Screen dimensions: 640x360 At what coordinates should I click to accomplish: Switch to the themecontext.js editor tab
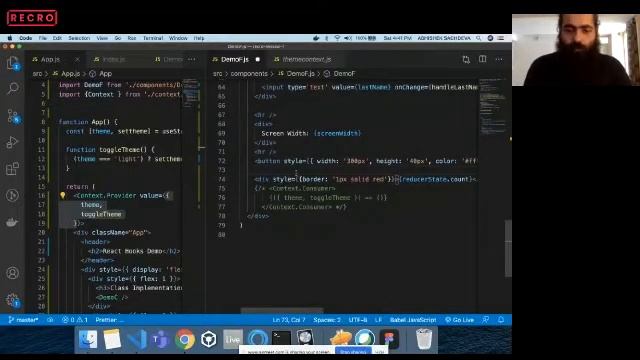[x=307, y=60]
